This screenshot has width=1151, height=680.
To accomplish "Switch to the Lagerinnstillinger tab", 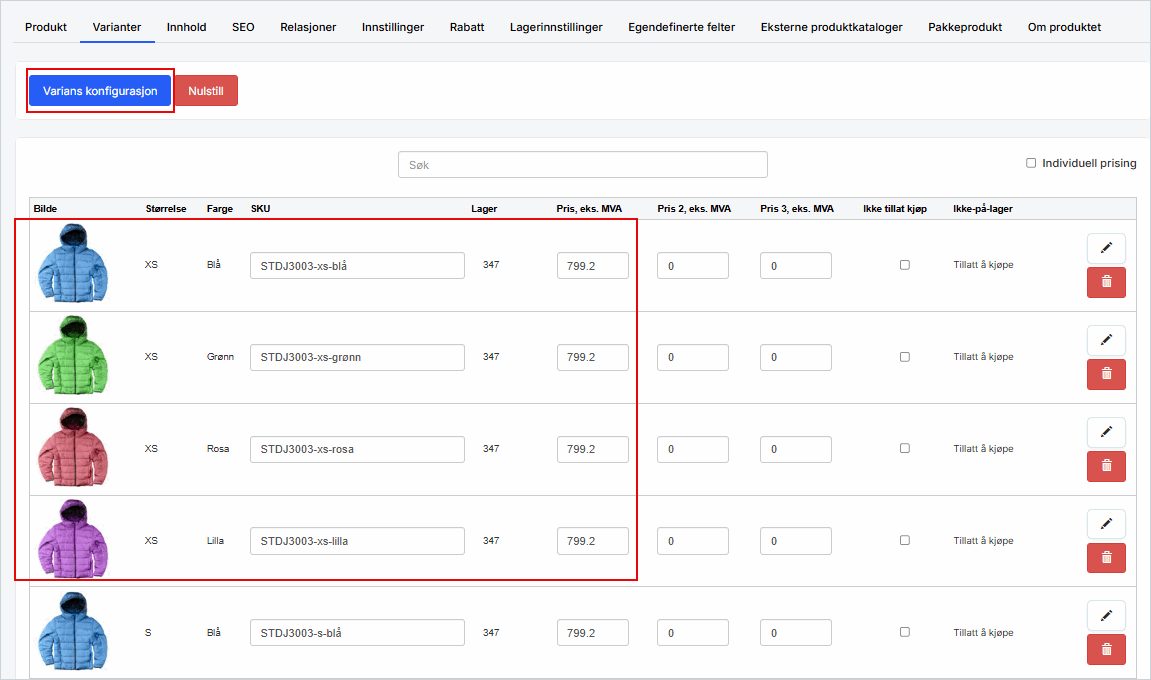I will 556,27.
